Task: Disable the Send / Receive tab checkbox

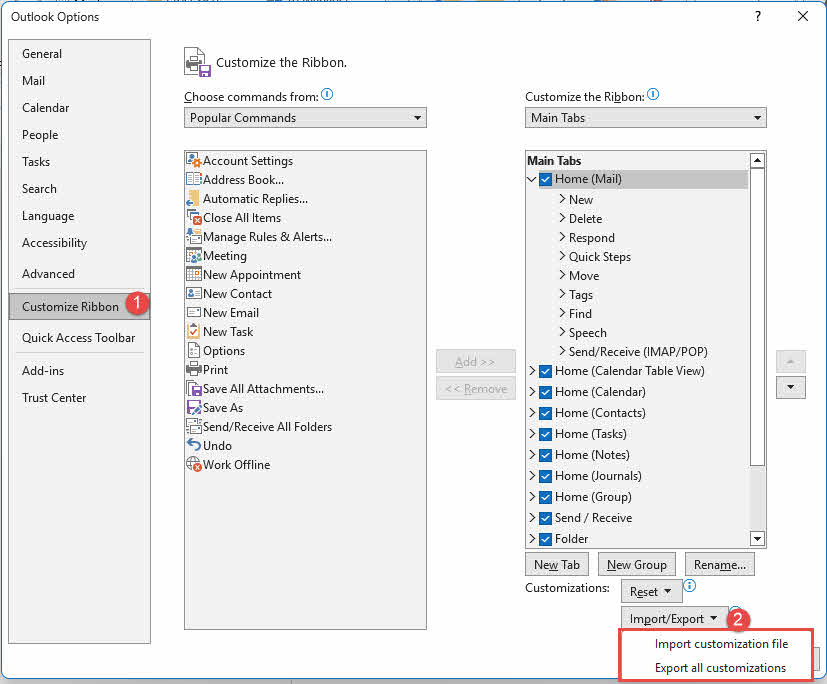Action: point(543,518)
